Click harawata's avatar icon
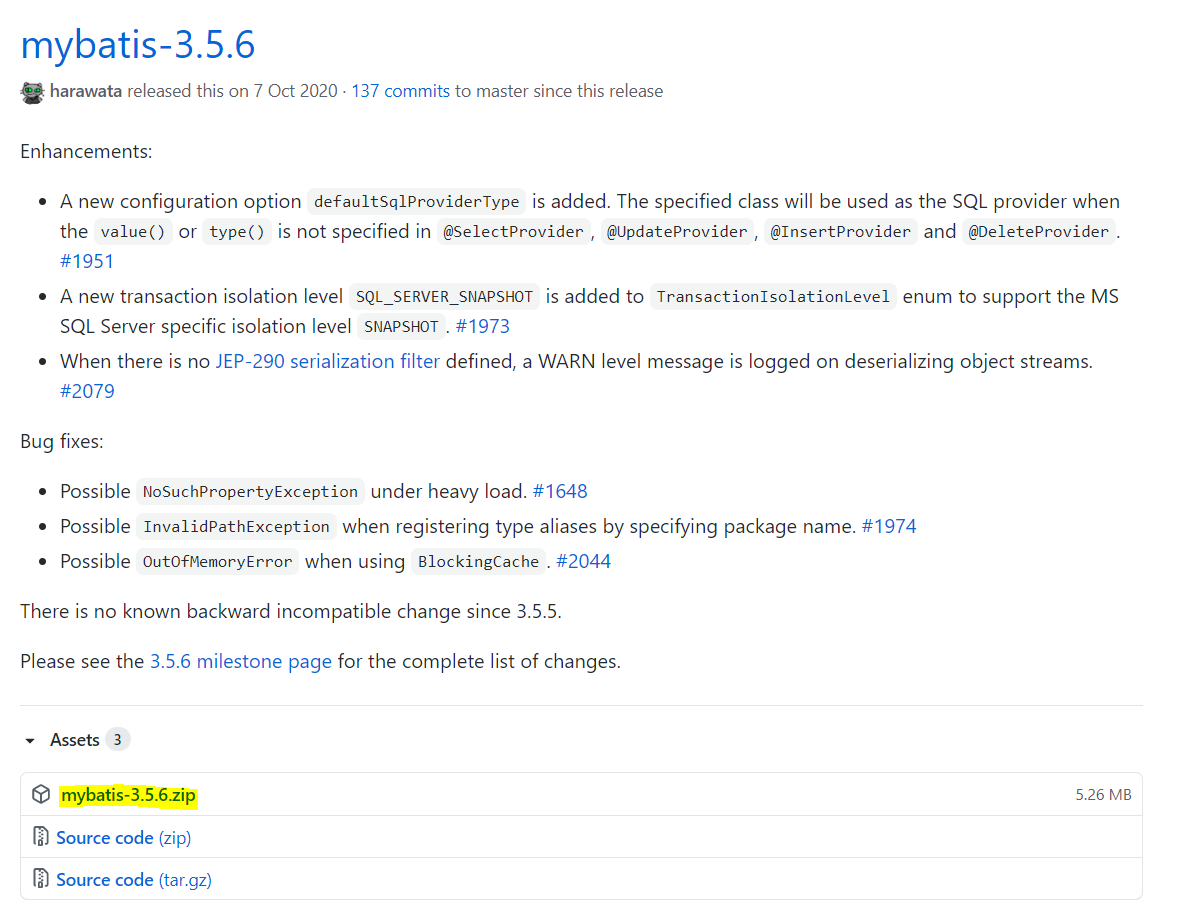Image resolution: width=1194 pixels, height=910 pixels. (32, 92)
